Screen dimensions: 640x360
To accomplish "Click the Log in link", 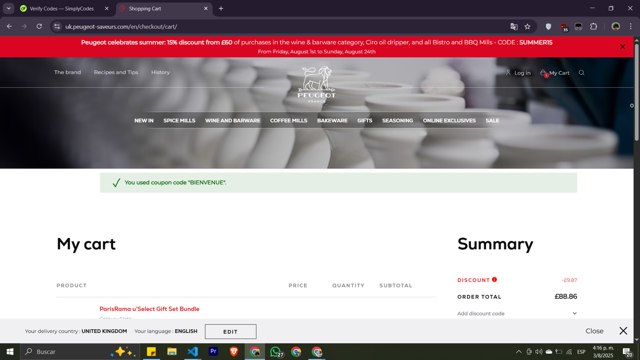I will (x=518, y=73).
